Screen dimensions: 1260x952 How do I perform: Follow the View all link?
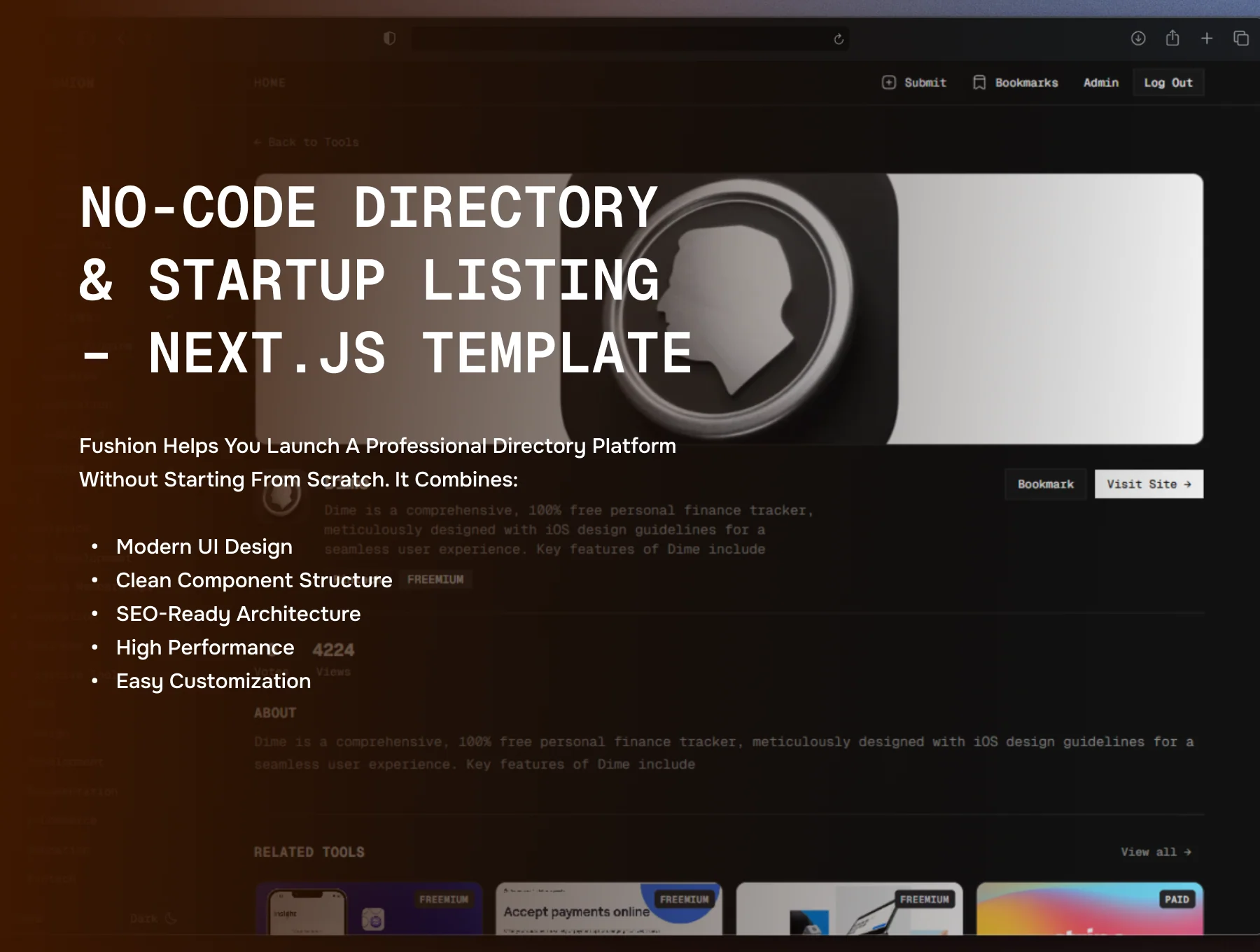[x=1156, y=852]
